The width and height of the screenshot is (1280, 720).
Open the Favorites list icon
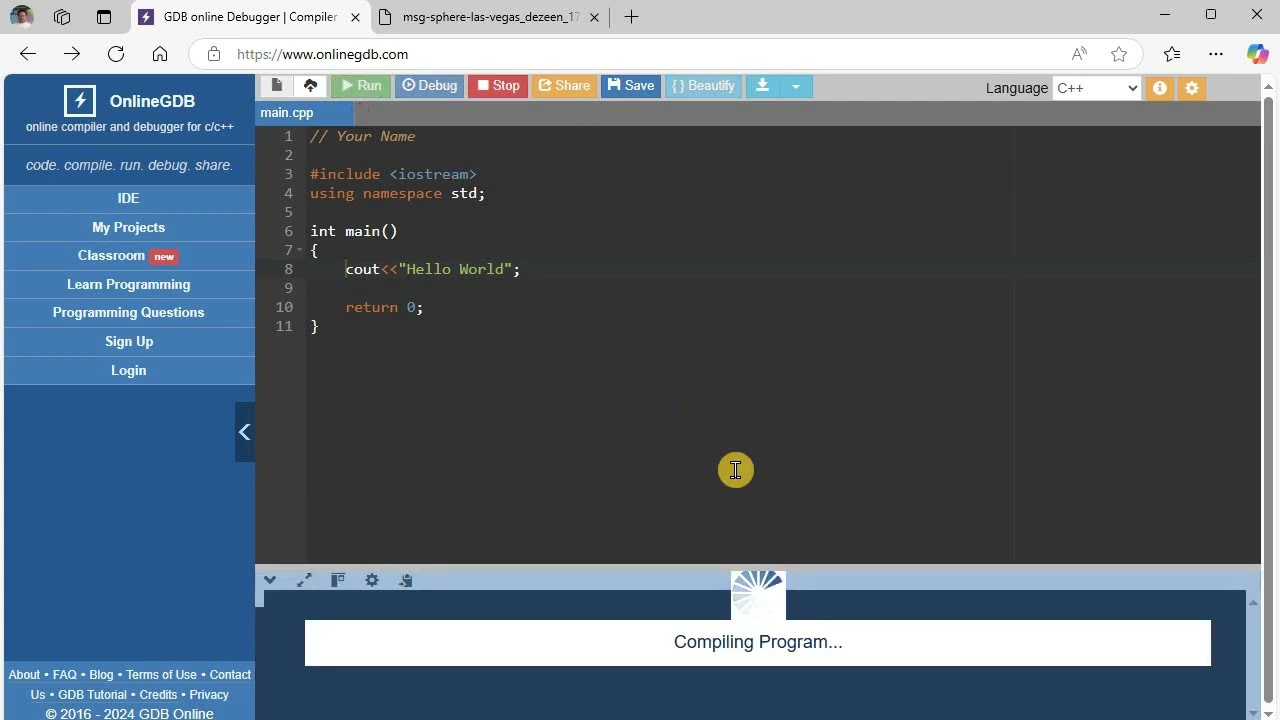(x=1172, y=54)
